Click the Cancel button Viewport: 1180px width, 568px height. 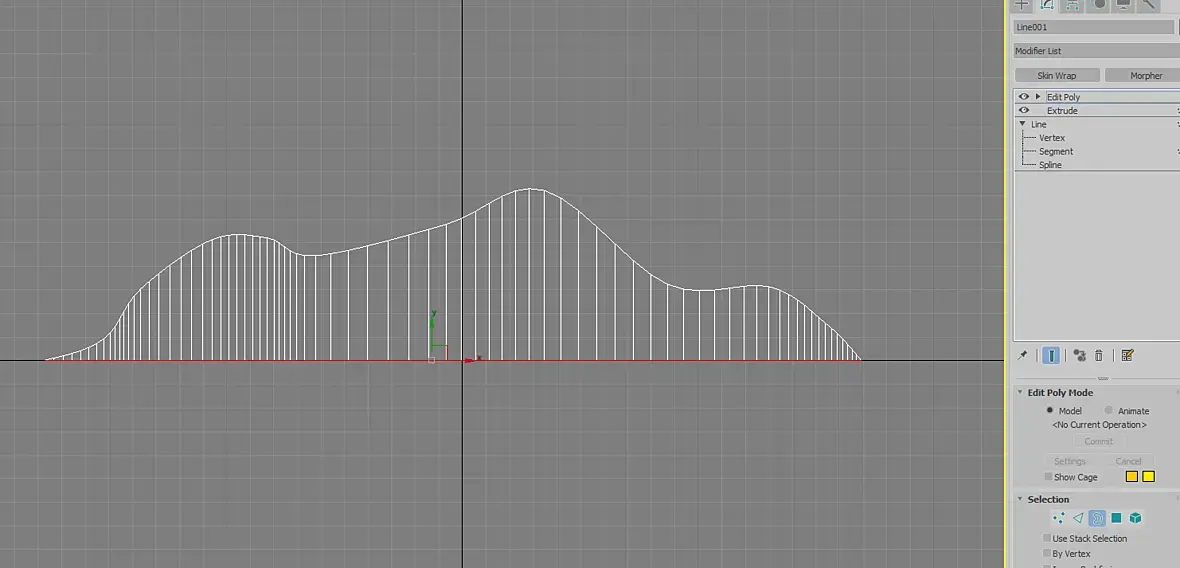click(1128, 461)
